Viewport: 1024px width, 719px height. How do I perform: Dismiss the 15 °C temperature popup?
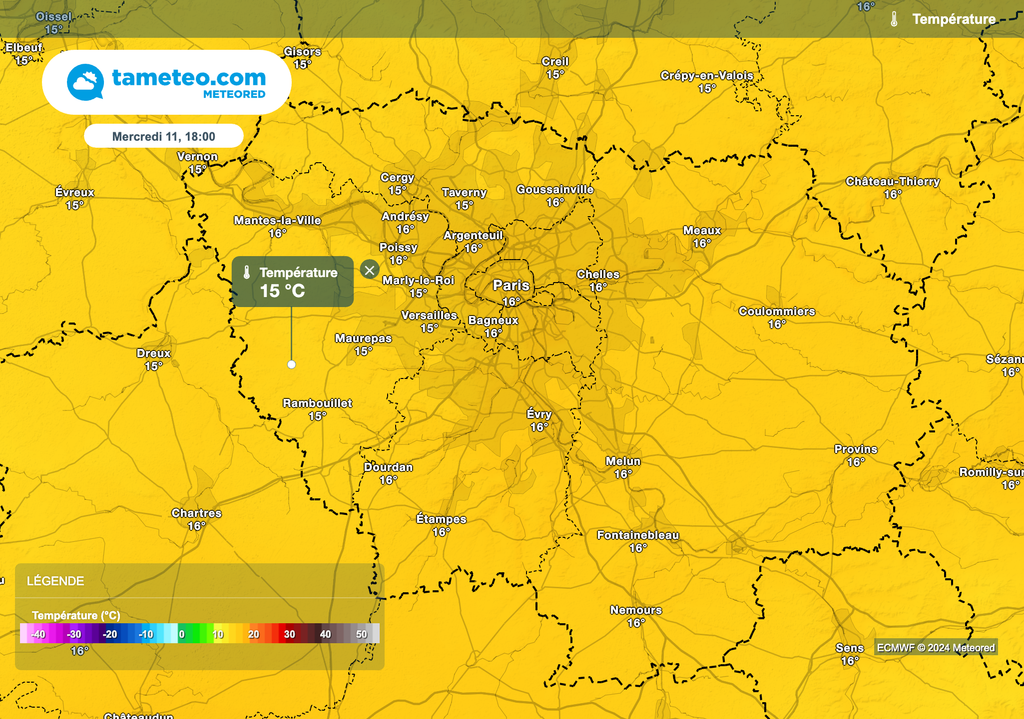pyautogui.click(x=368, y=269)
